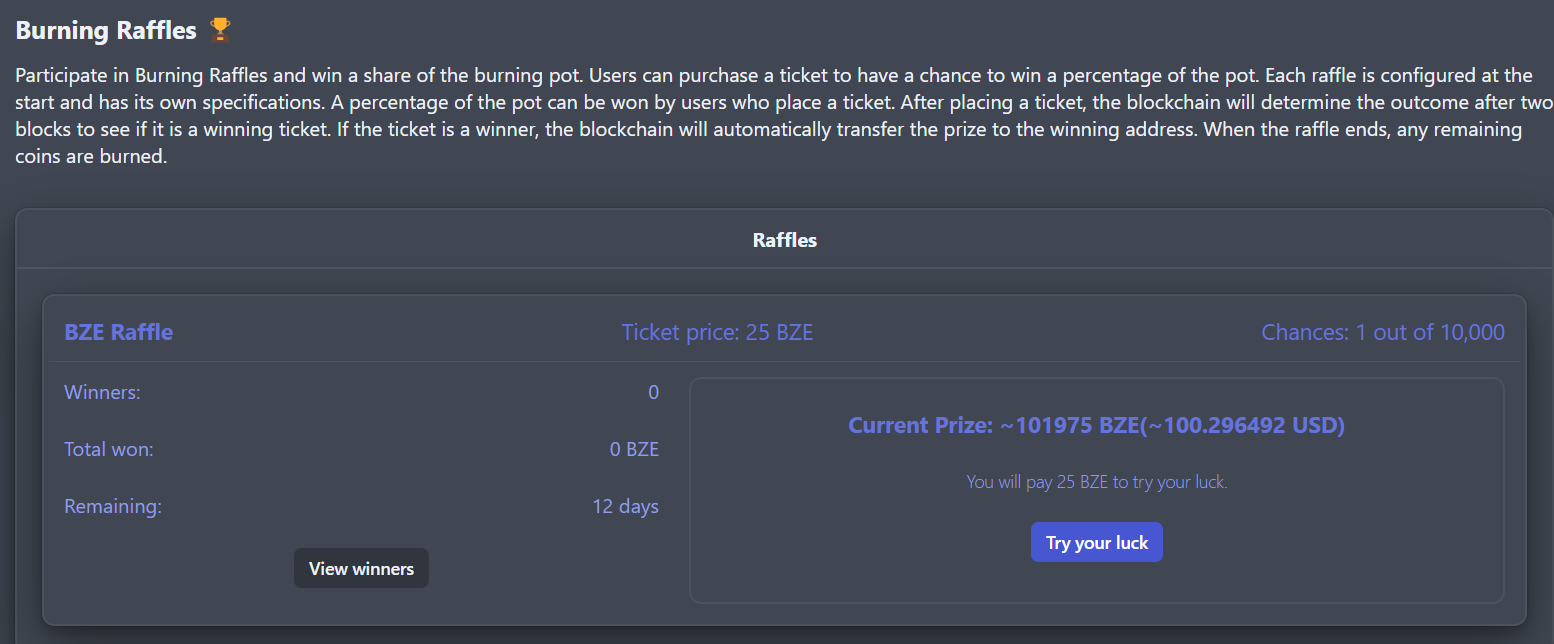Click the Remaining label
Screen dimensions: 1554x644
coord(112,506)
